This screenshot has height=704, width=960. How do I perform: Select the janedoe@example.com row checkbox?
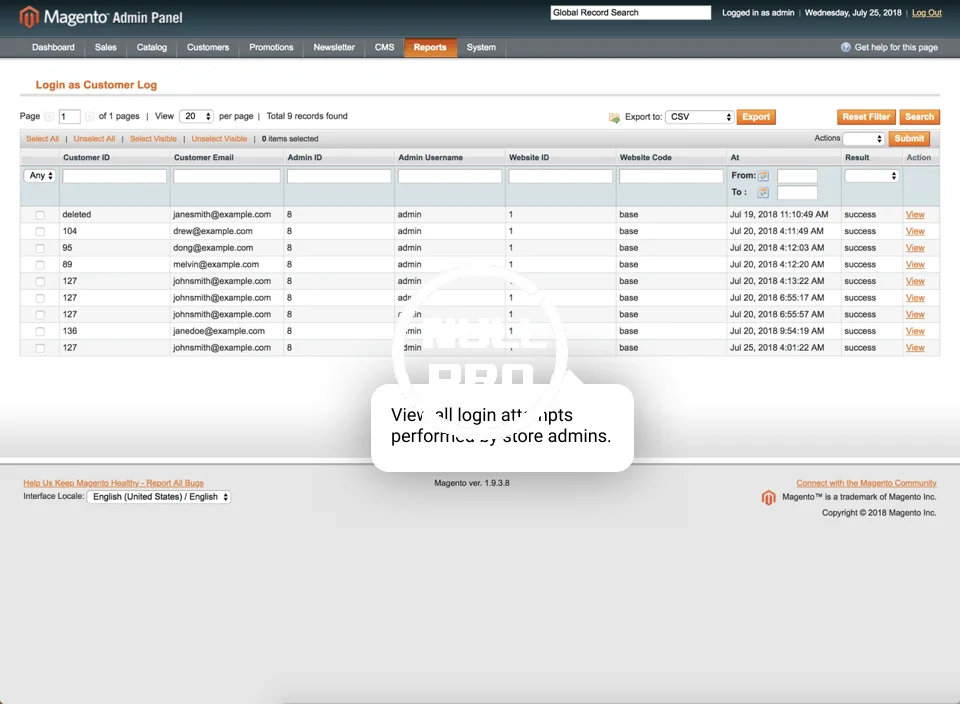click(x=40, y=331)
